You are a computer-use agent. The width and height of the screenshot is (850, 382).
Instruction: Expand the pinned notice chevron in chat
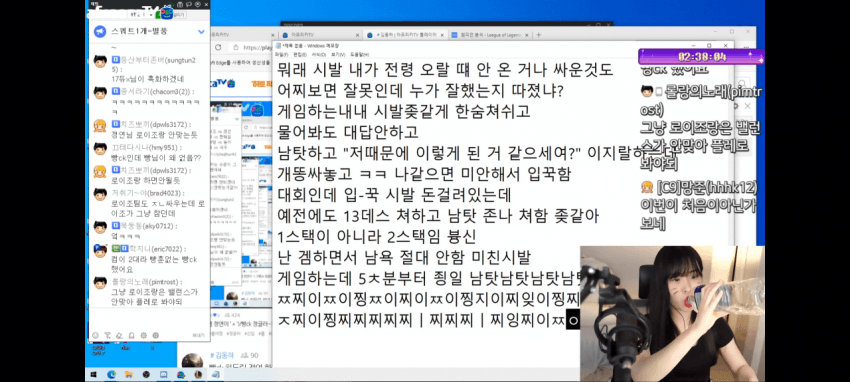point(201,32)
